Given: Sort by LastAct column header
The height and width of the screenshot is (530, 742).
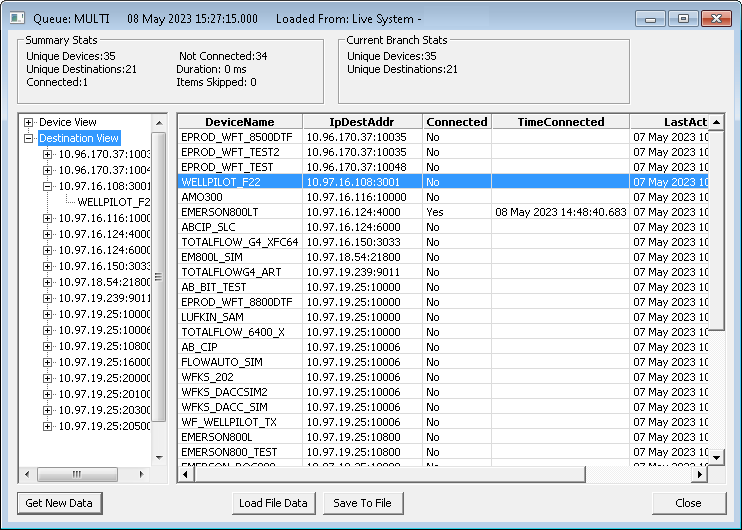Looking at the screenshot, I should coord(669,122).
